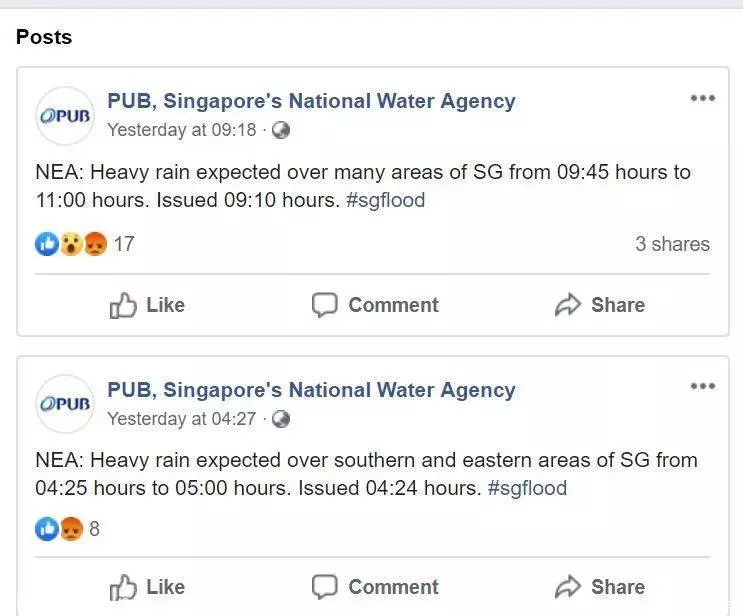
Task: Click the blue like reaction icon on first post
Action: (x=47, y=244)
